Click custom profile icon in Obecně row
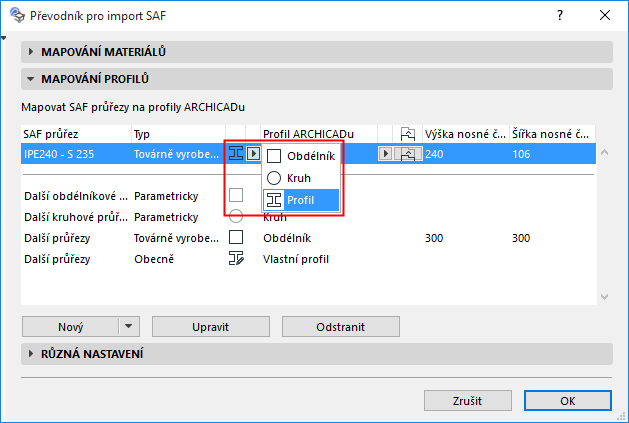The width and height of the screenshot is (629, 423). tap(236, 258)
